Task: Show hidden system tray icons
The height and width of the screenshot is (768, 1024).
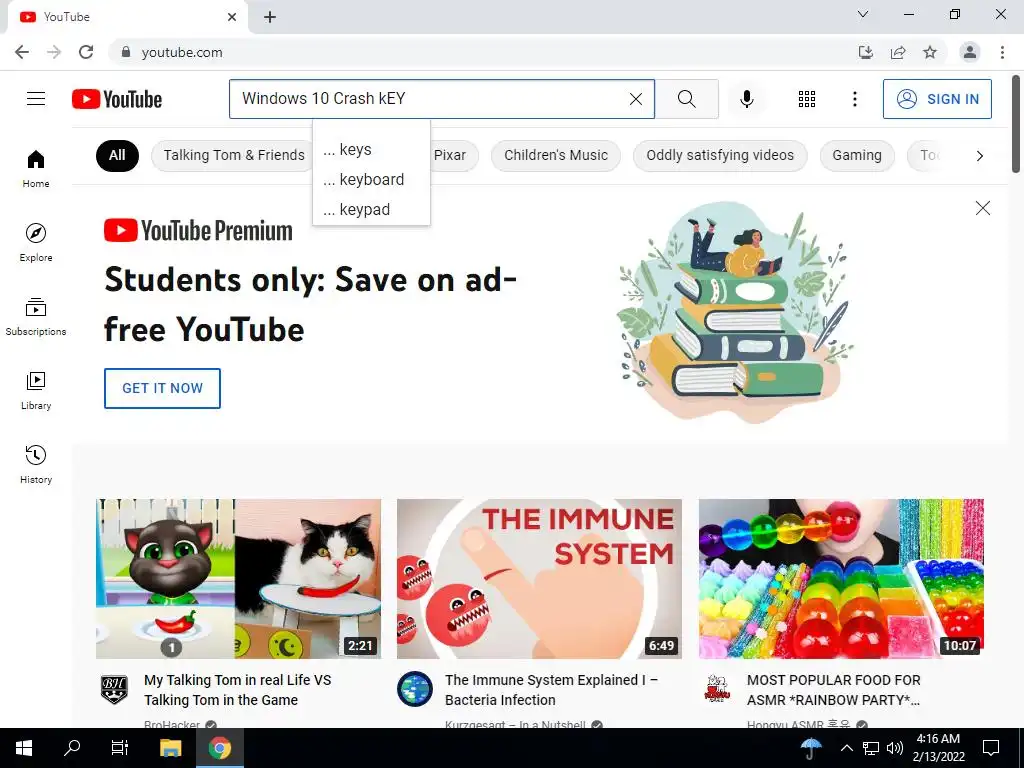Action: pyautogui.click(x=846, y=748)
